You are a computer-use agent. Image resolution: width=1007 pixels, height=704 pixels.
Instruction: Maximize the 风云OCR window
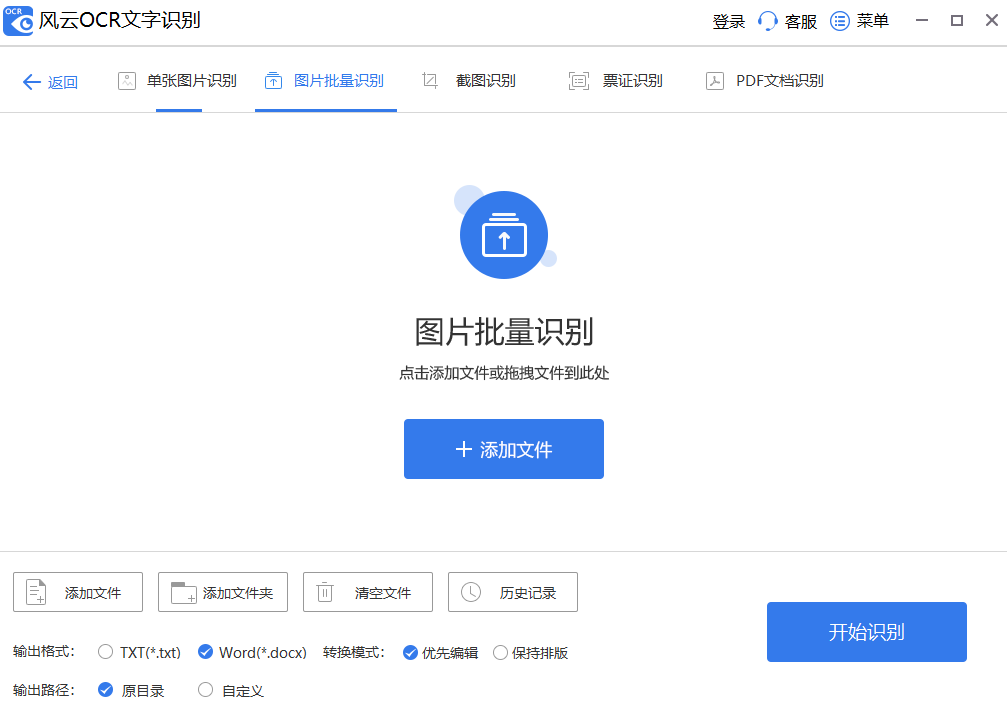pos(957,21)
